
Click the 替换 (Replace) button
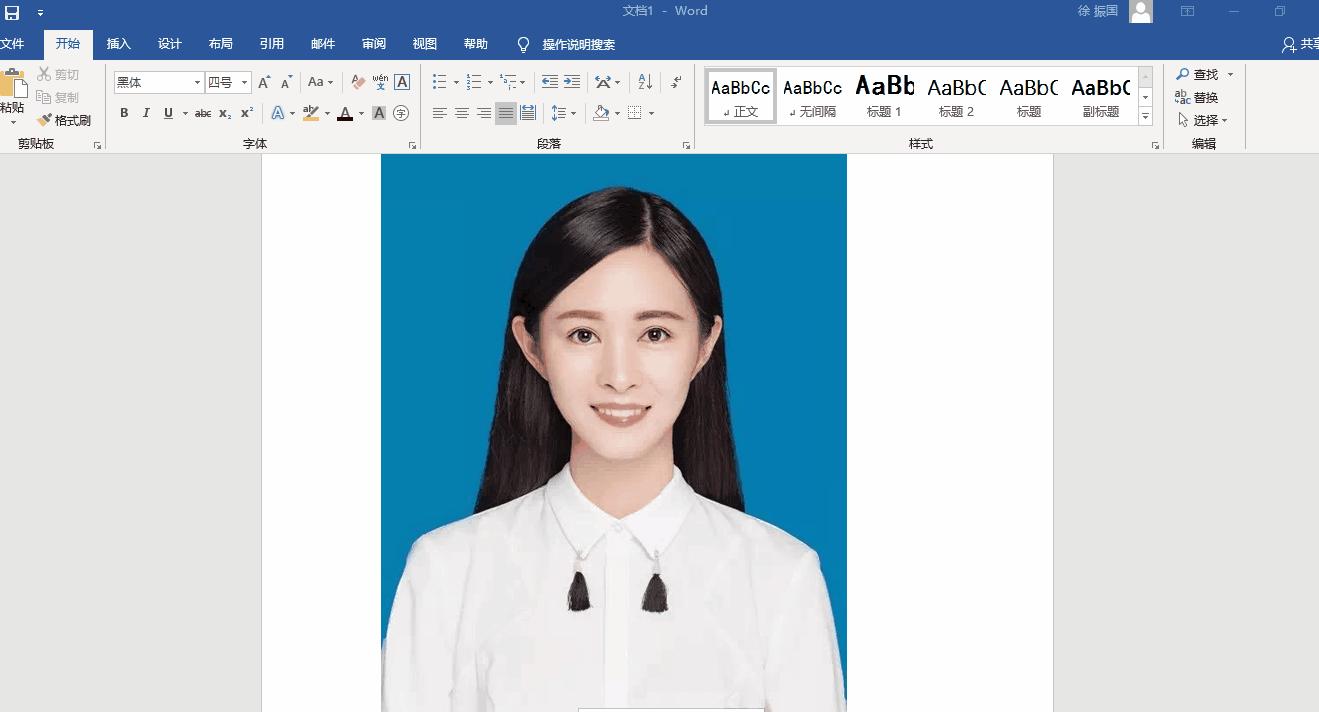pyautogui.click(x=1203, y=97)
